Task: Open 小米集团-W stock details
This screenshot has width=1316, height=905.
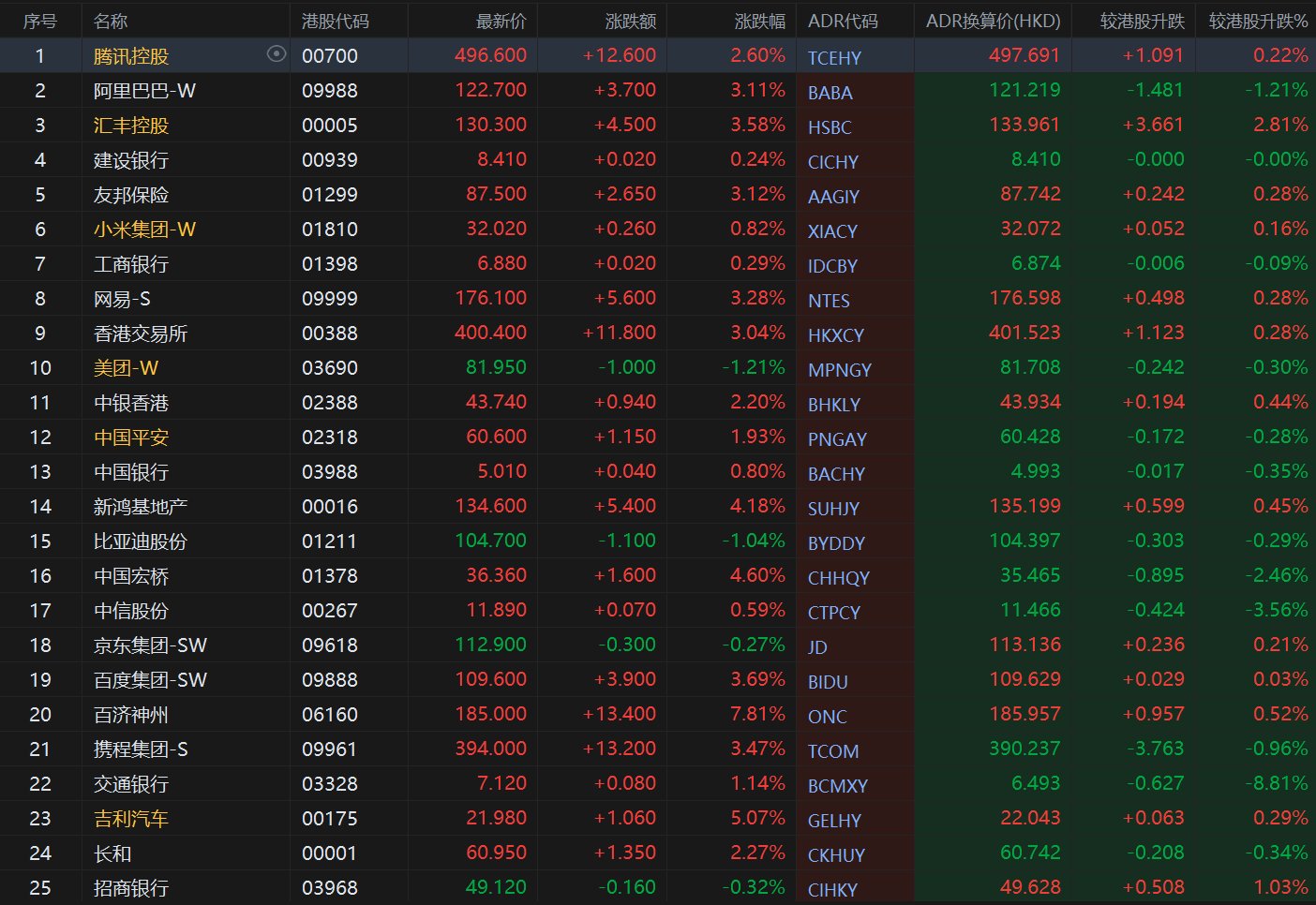Action: (144, 230)
